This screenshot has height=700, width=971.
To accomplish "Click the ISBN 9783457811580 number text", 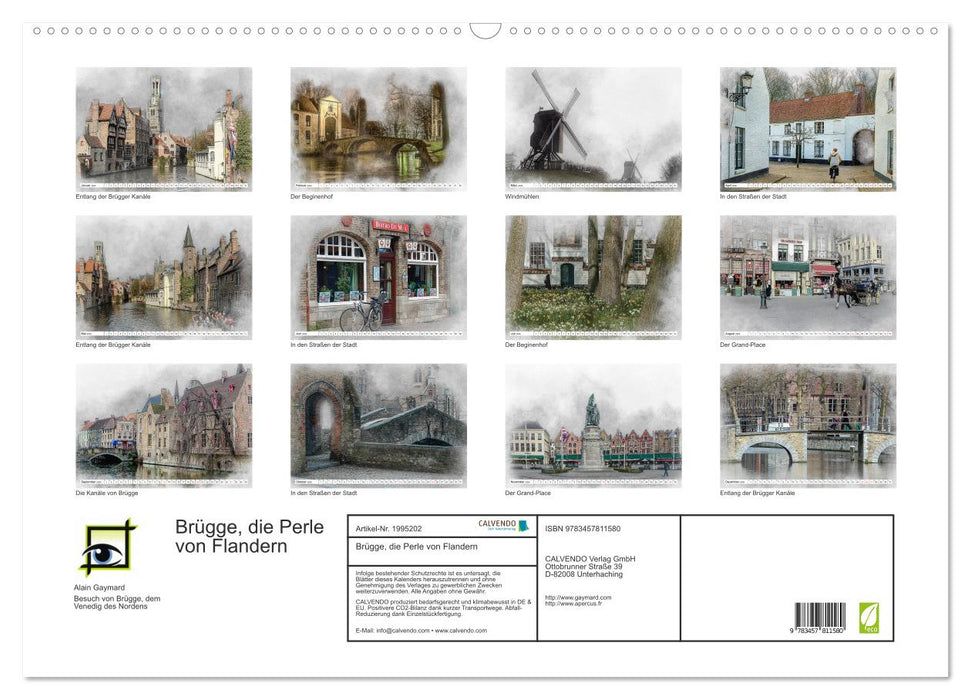I will [583, 527].
